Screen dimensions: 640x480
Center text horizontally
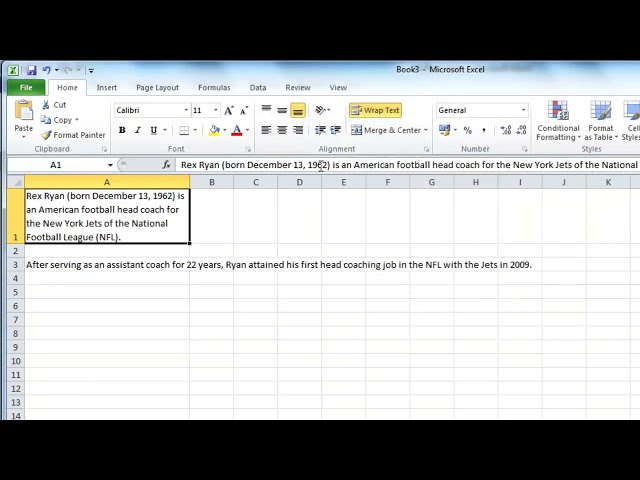282,130
